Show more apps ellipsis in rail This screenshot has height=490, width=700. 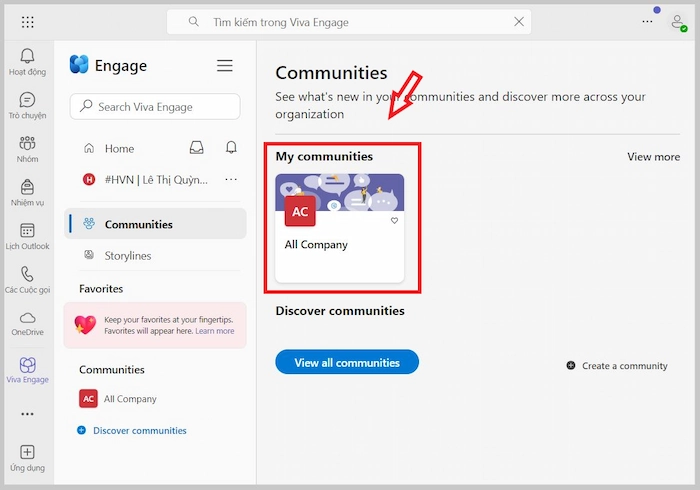click(x=27, y=414)
